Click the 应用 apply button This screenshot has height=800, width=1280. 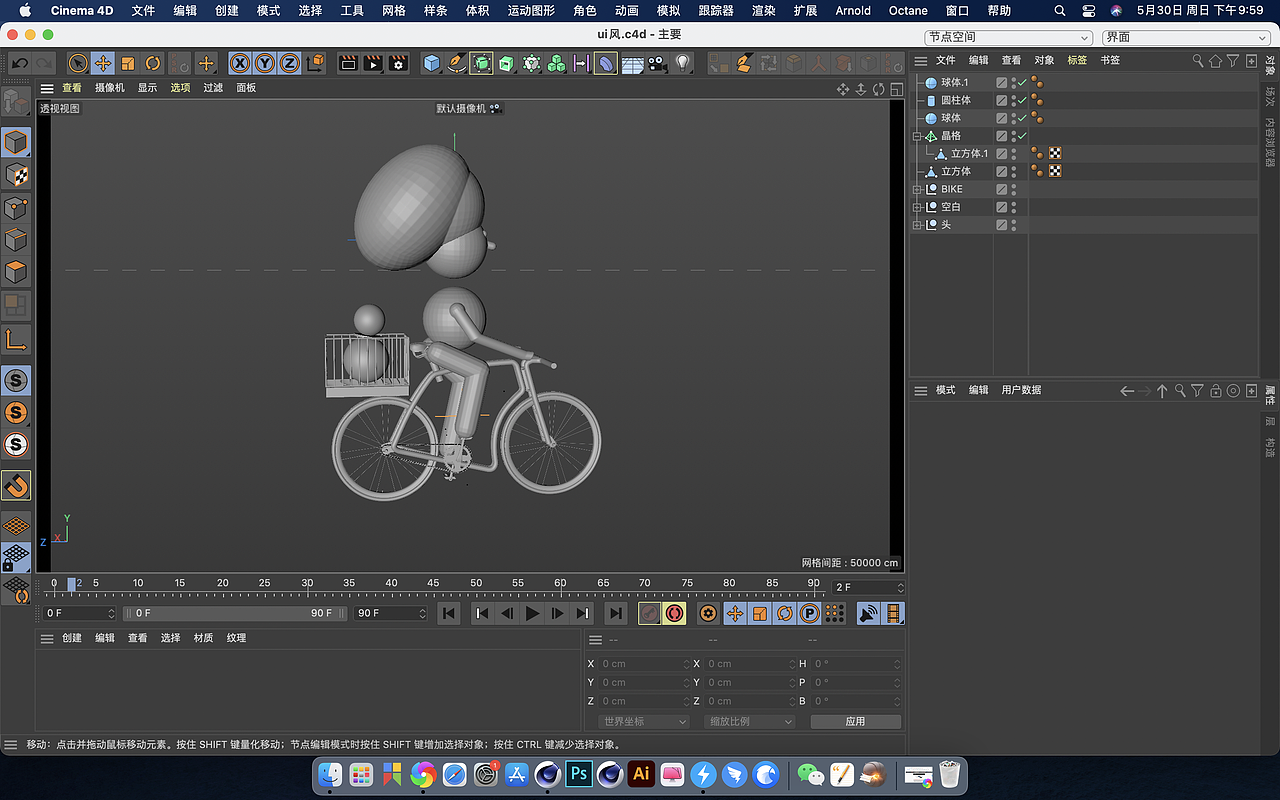855,721
